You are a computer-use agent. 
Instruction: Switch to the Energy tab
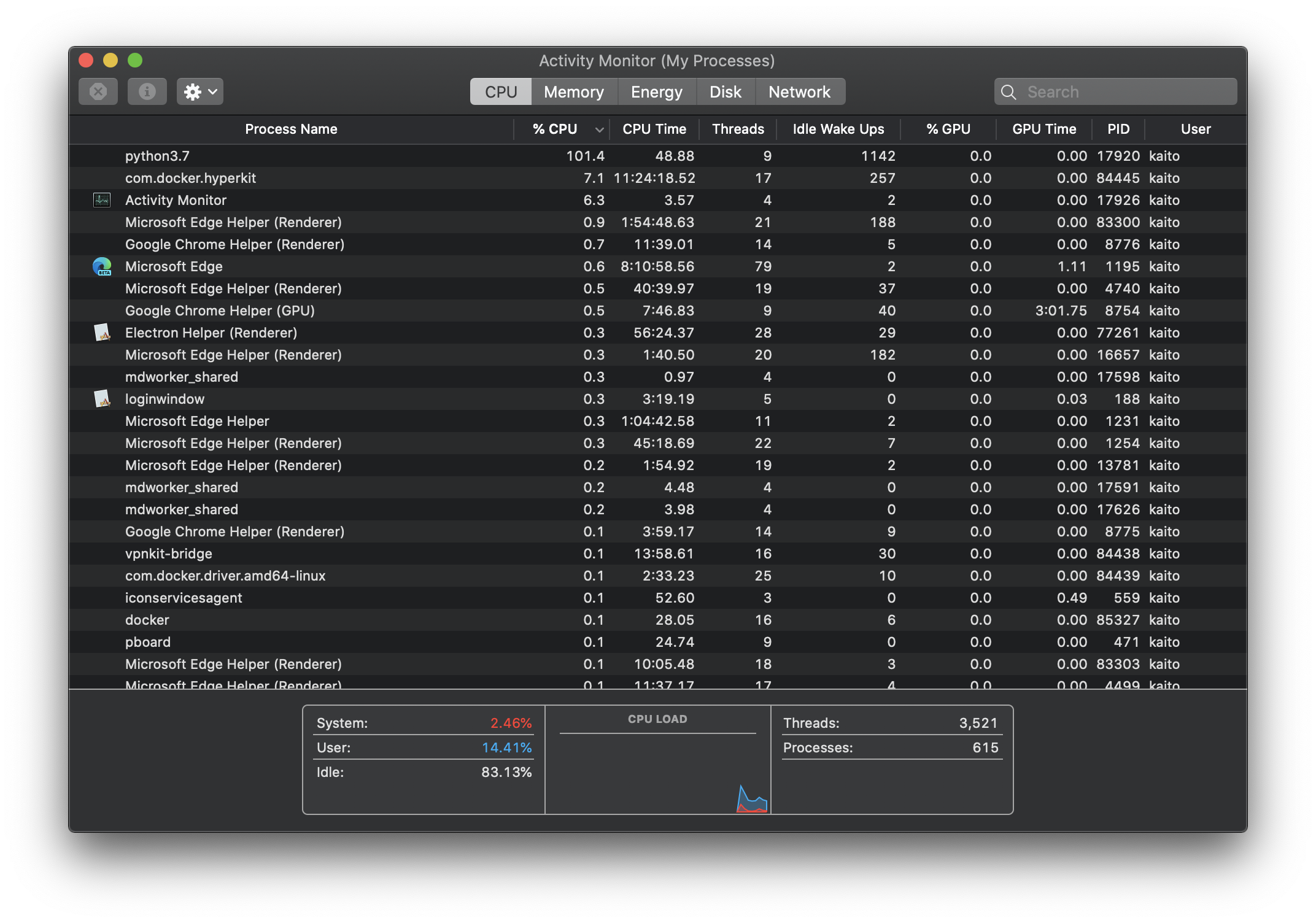[x=656, y=92]
